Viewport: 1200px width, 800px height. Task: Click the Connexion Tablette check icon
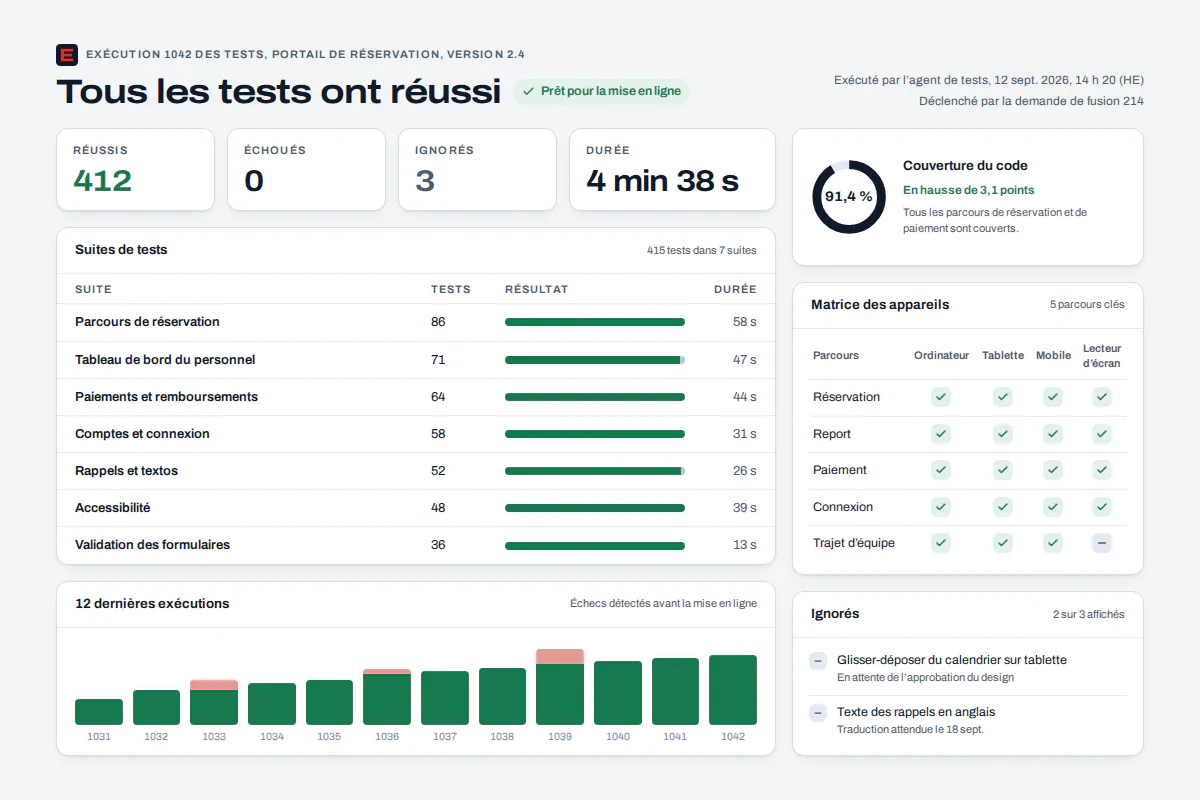pyautogui.click(x=1003, y=507)
